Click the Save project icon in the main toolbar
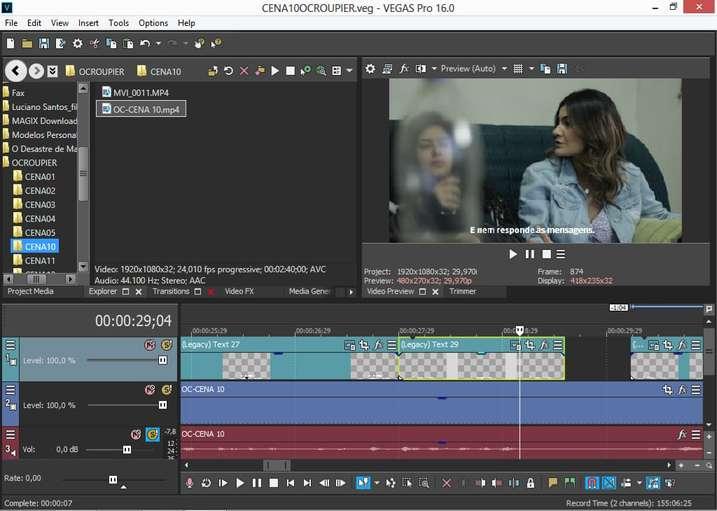The width and height of the screenshot is (717, 511). 43,44
